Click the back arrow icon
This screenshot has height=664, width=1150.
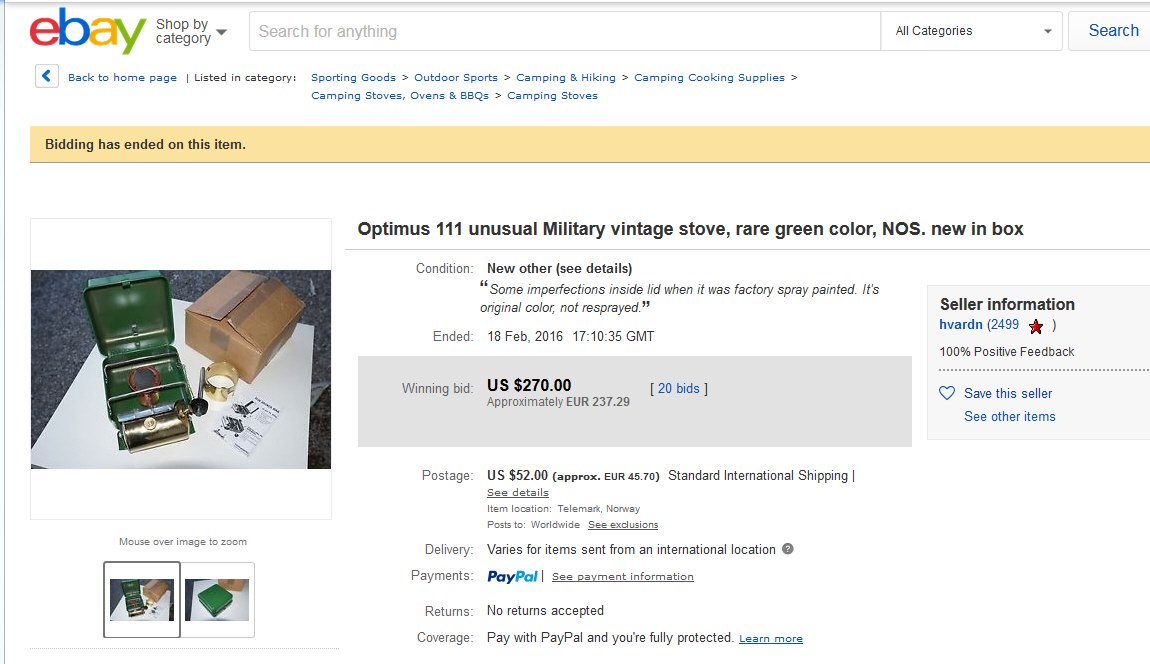pyautogui.click(x=46, y=77)
